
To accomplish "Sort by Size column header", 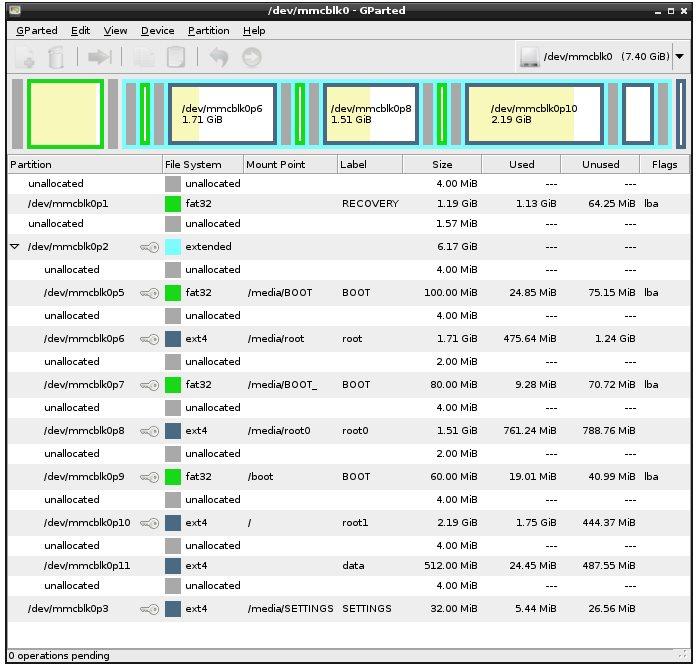I will coord(442,164).
